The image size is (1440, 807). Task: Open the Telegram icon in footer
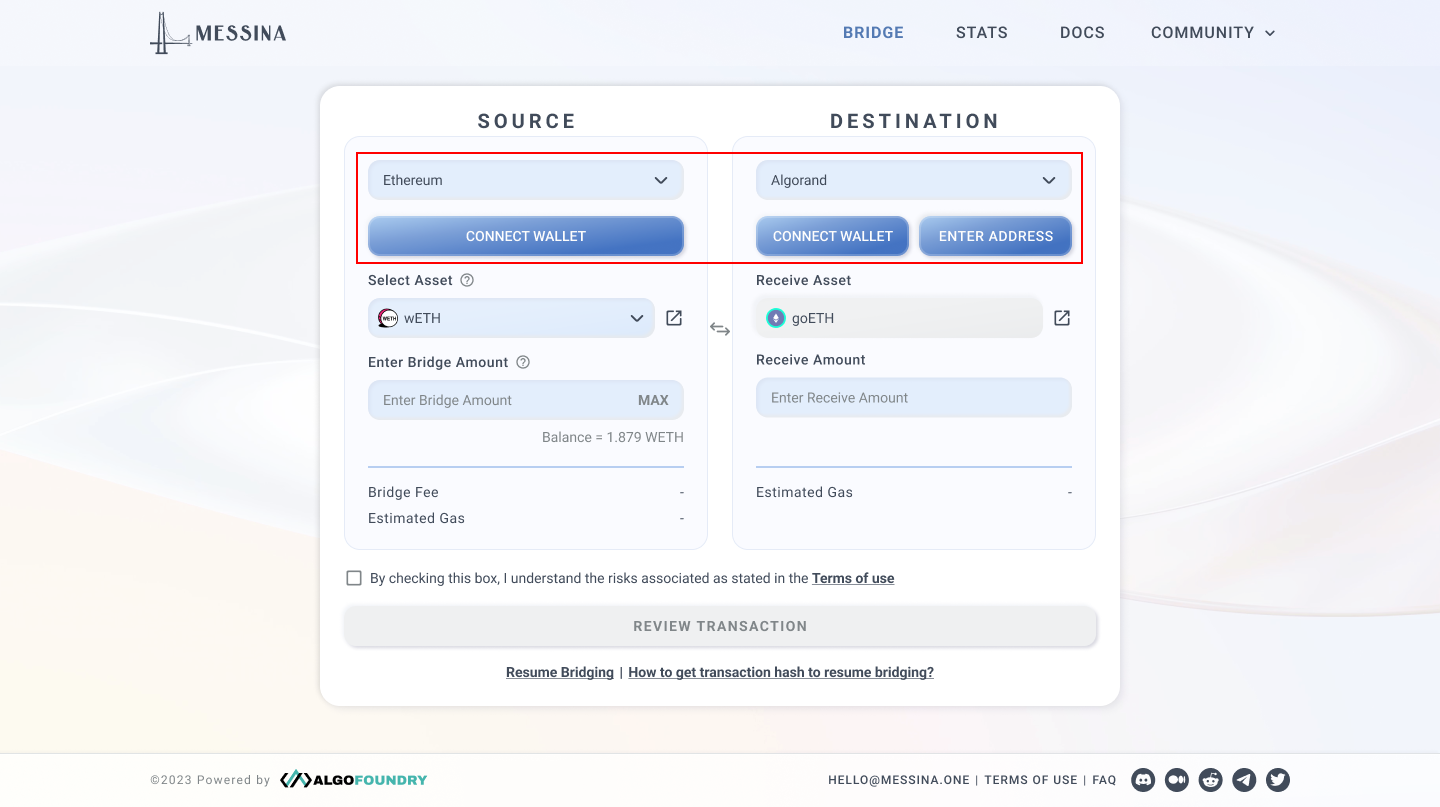(1244, 780)
